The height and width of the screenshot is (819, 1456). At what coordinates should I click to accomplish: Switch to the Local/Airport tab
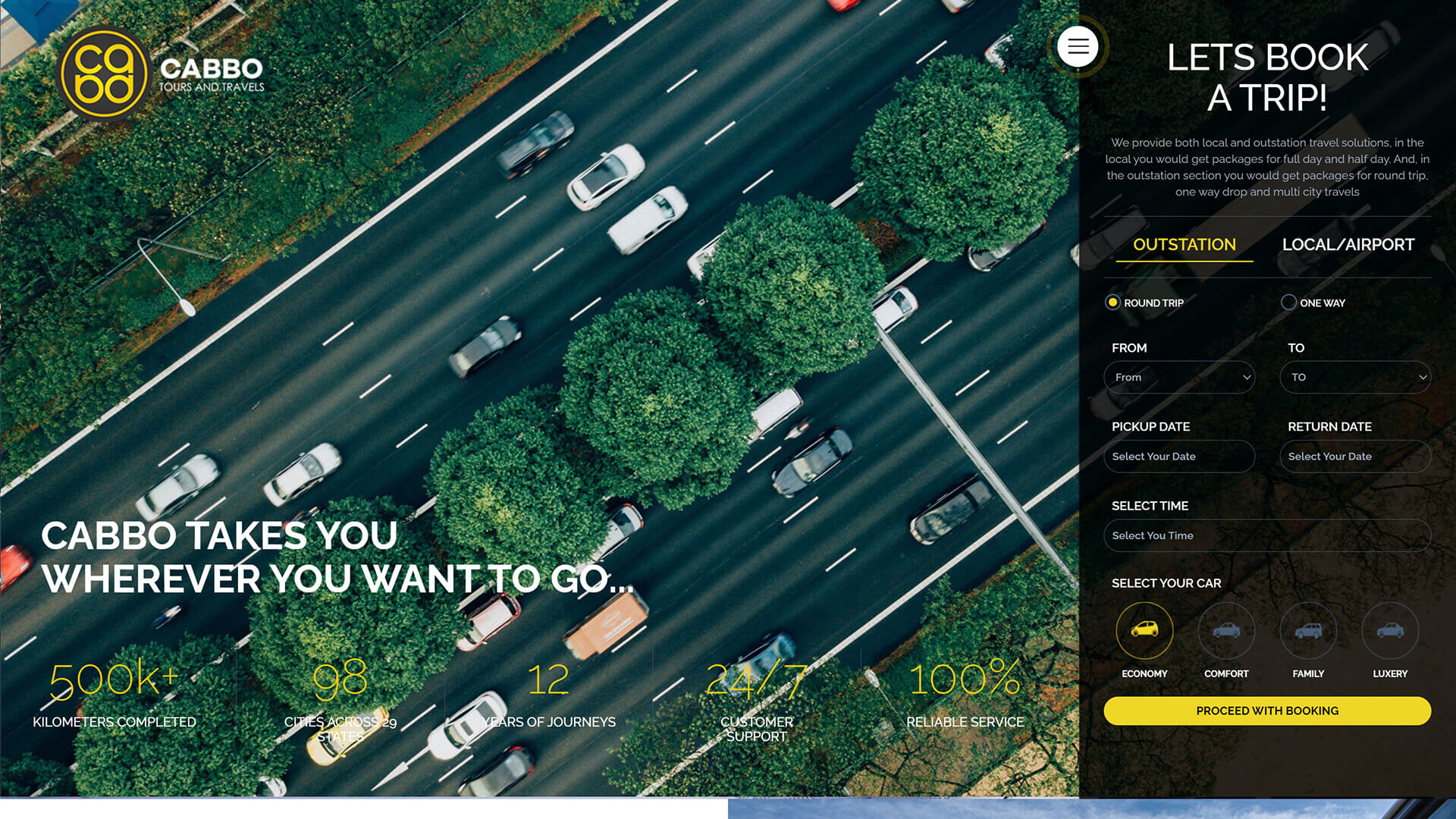(1348, 245)
